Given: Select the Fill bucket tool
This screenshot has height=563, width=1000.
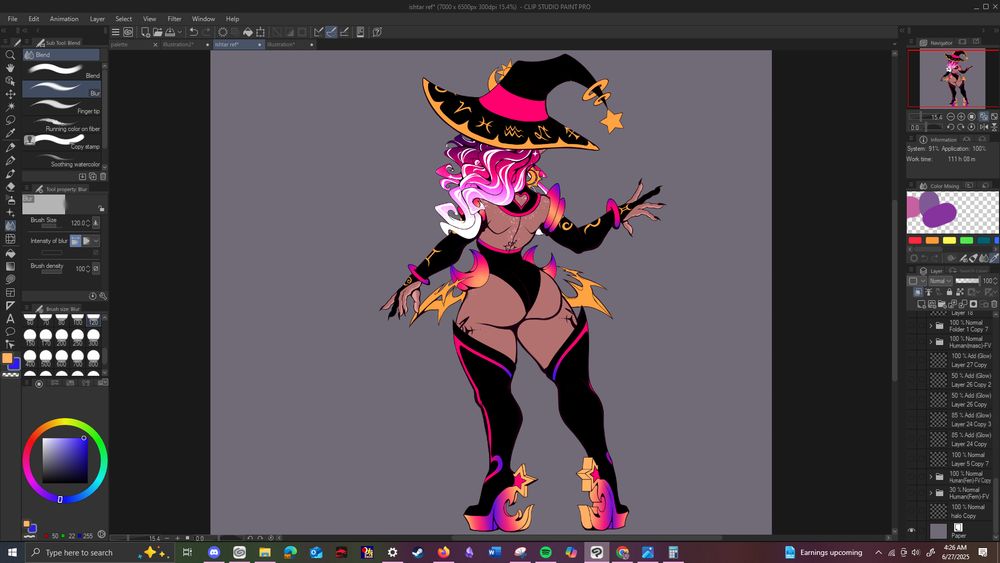Looking at the screenshot, I should [10, 253].
